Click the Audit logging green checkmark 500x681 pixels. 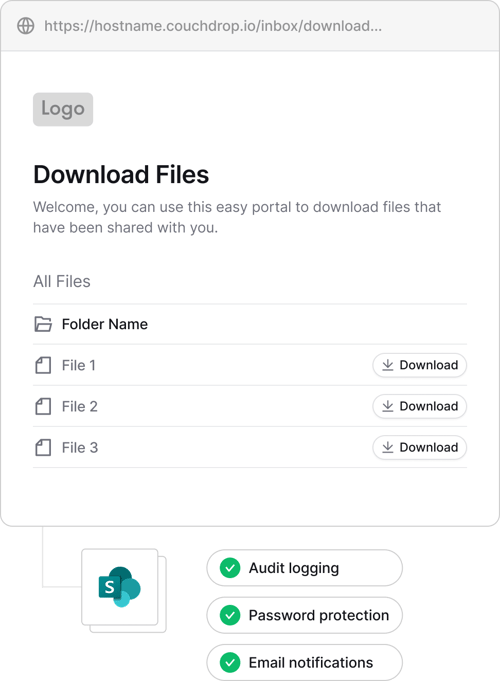pos(230,568)
